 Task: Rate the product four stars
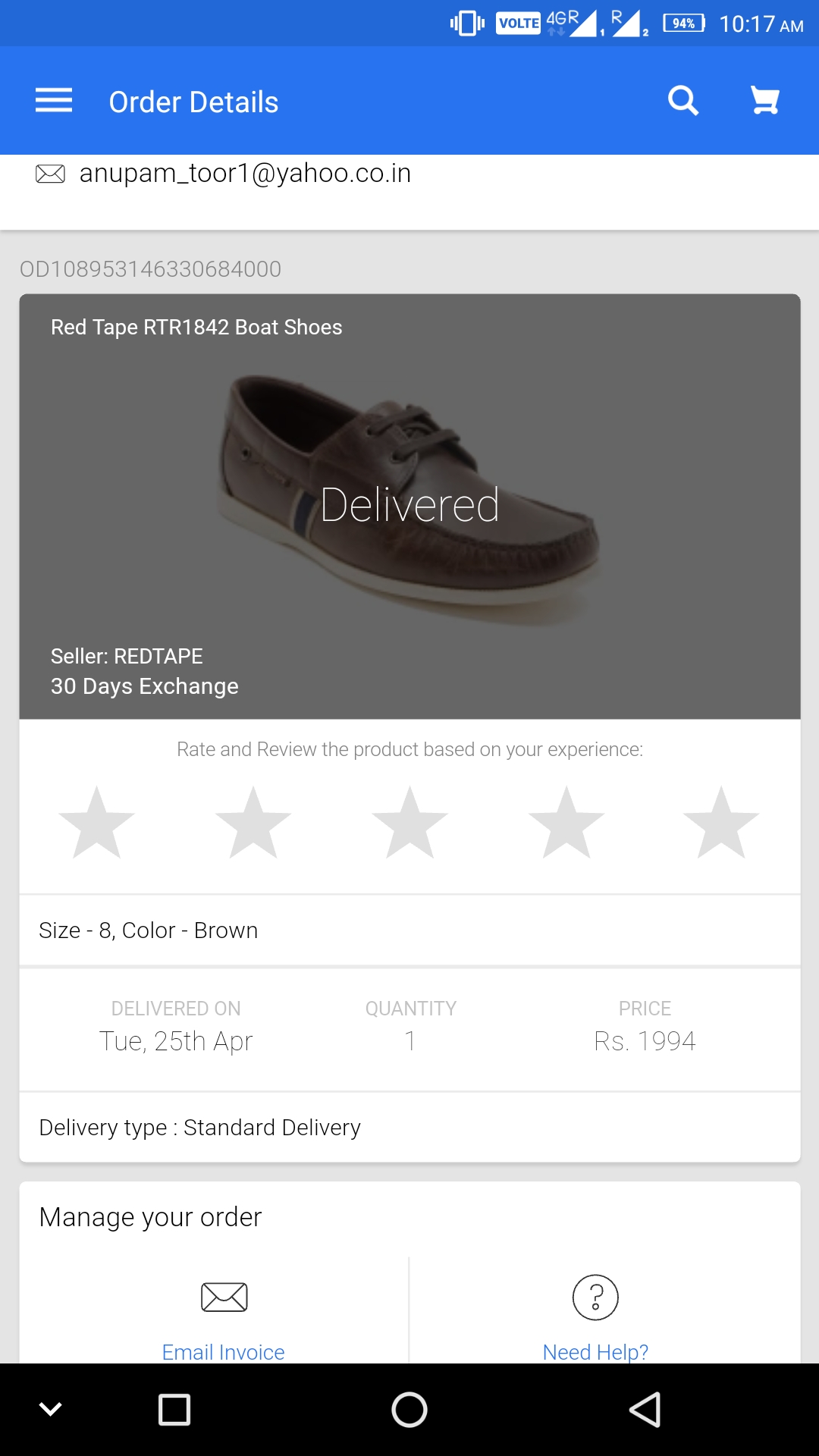tap(566, 823)
